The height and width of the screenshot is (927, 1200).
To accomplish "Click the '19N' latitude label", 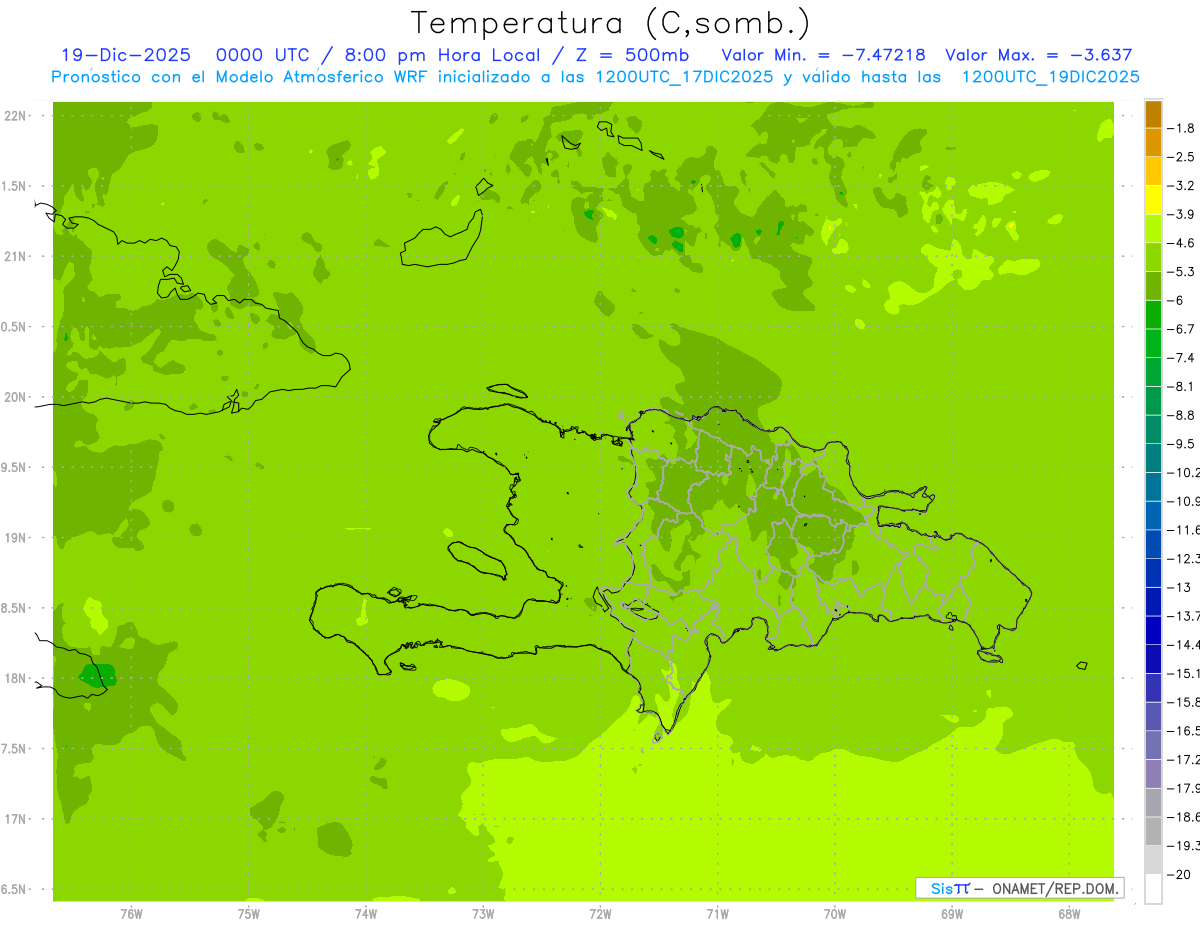I will click(x=15, y=538).
